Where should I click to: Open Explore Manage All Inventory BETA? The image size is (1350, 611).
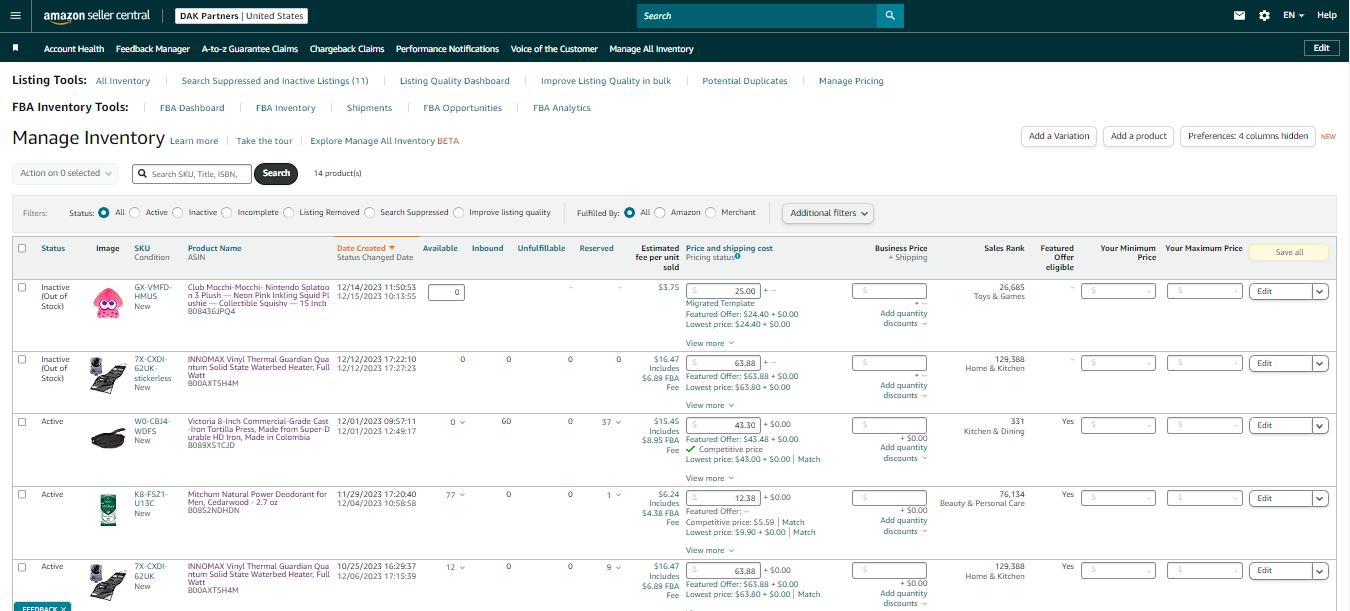(385, 141)
